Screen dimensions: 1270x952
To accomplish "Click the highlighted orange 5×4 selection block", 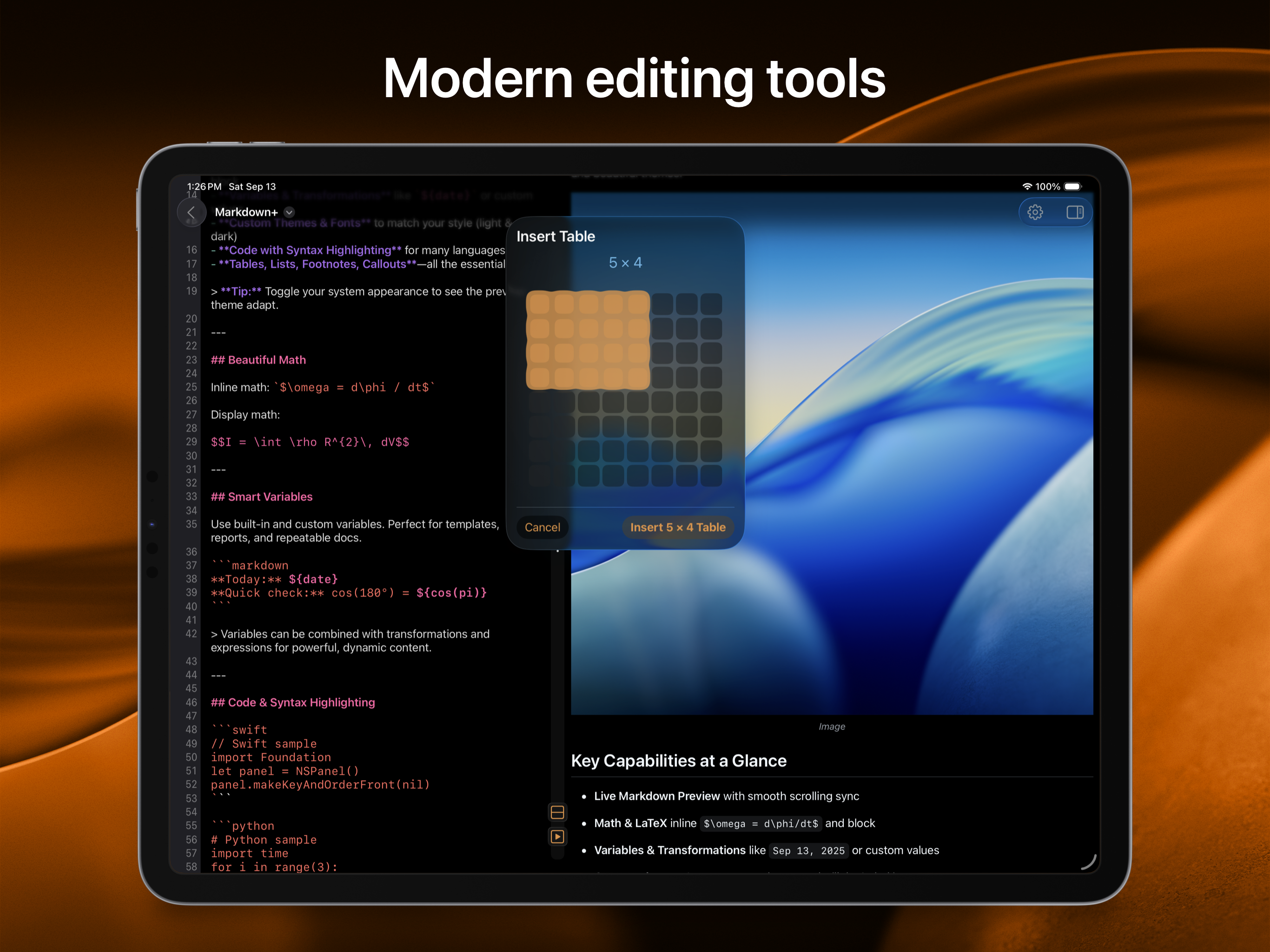I will pyautogui.click(x=588, y=340).
